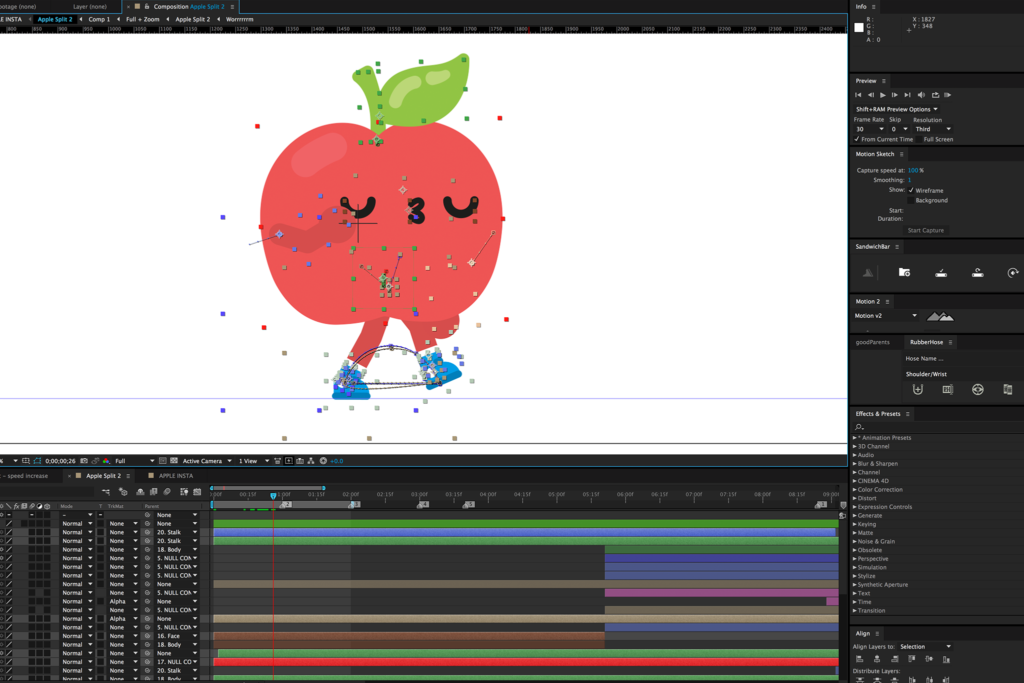Open the Align Layers to Selection dropdown

[926, 647]
